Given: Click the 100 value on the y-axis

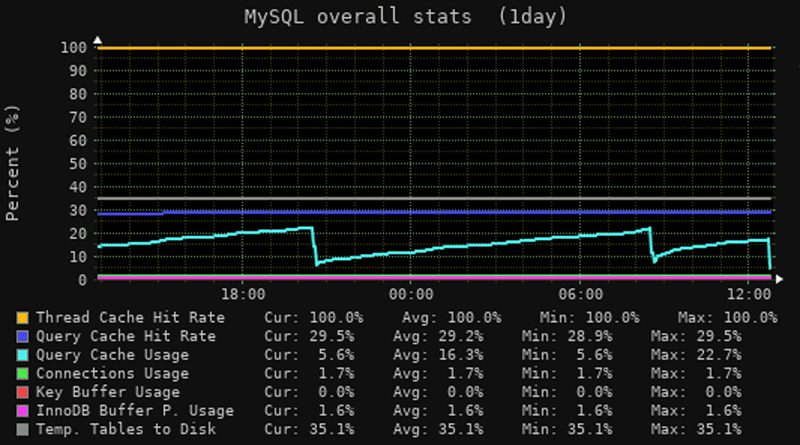Looking at the screenshot, I should coord(73,48).
